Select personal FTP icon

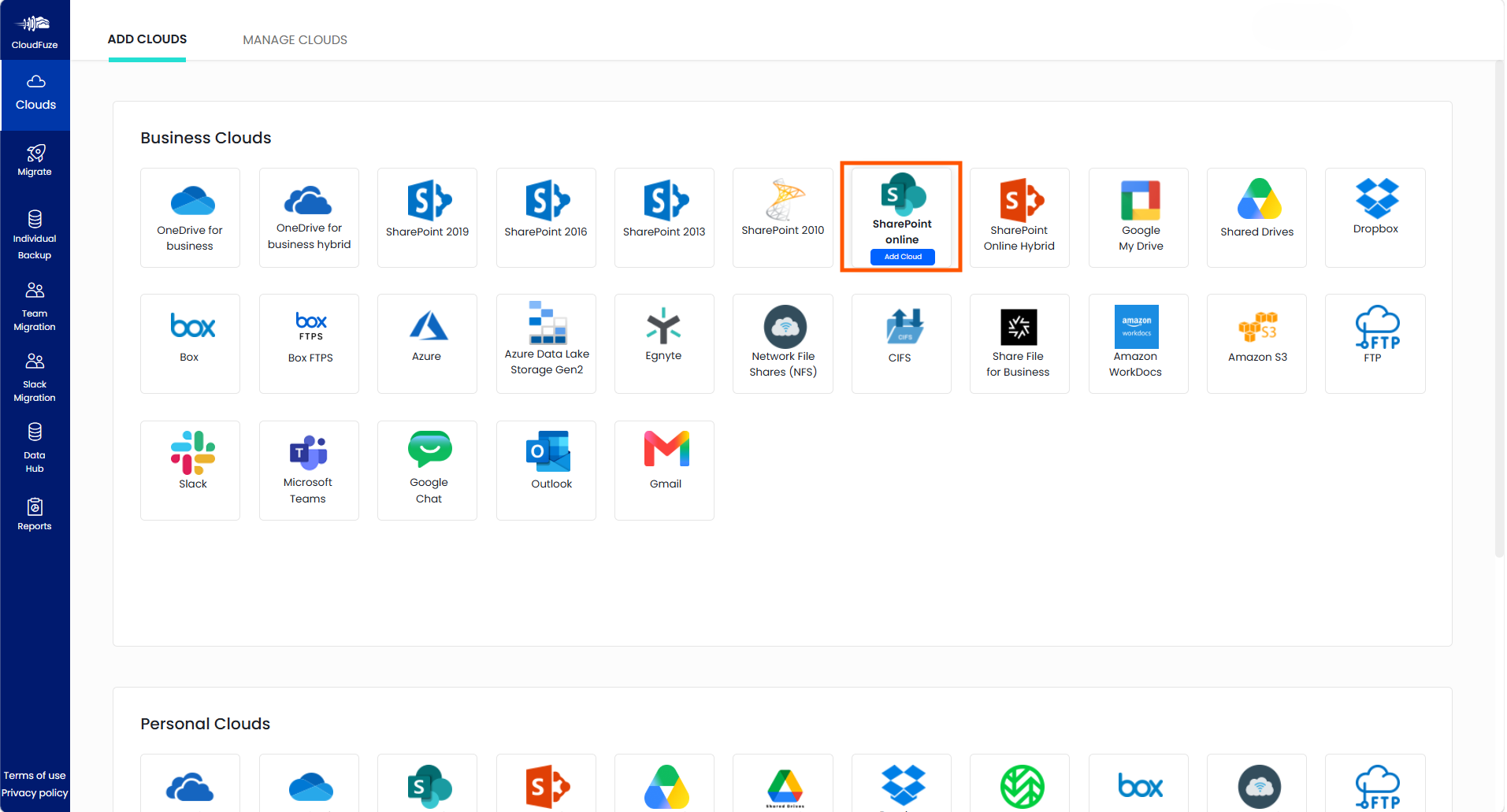(1377, 787)
